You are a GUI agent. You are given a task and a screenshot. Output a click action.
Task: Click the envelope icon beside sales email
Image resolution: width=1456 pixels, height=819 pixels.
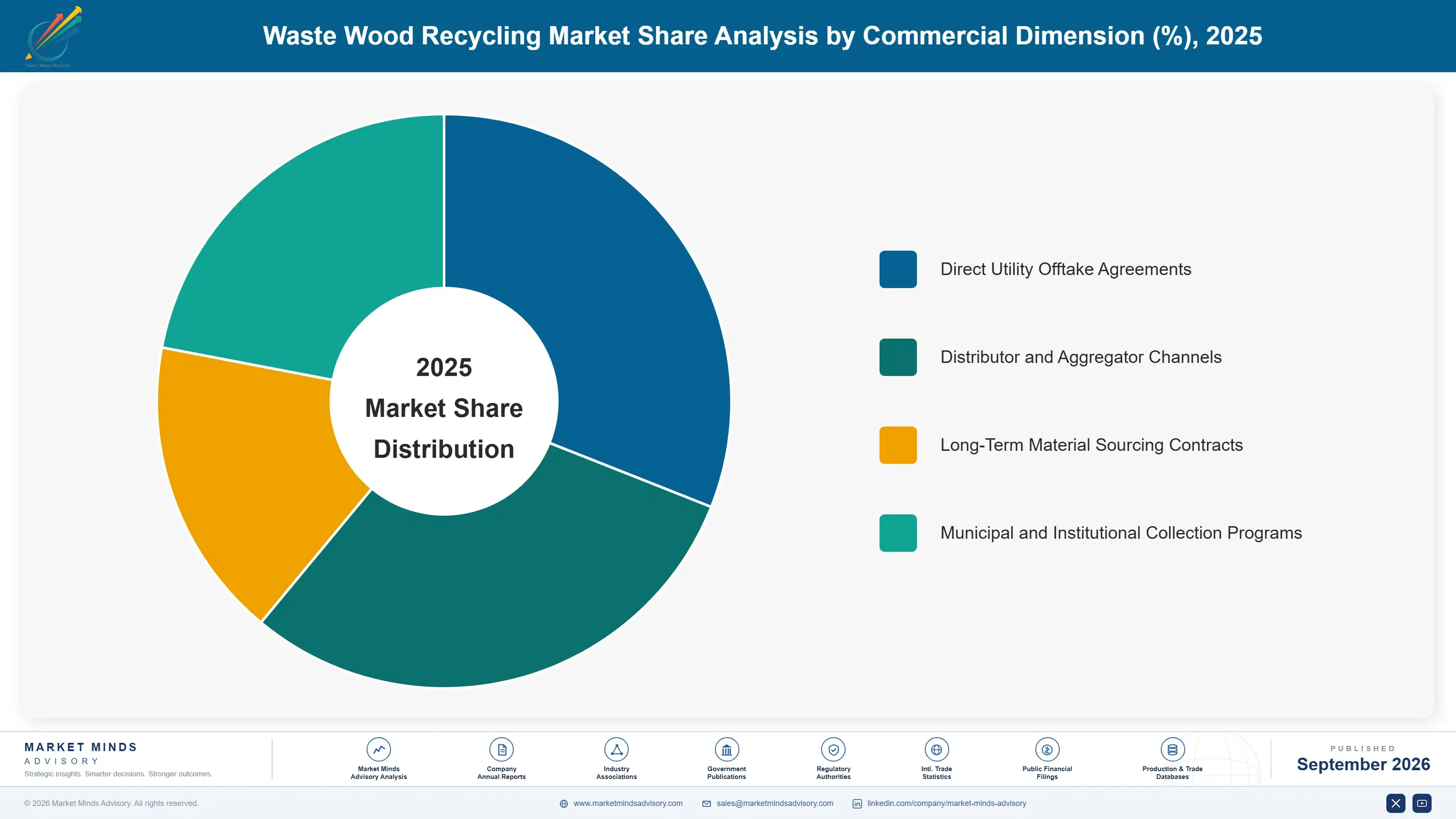click(x=707, y=804)
